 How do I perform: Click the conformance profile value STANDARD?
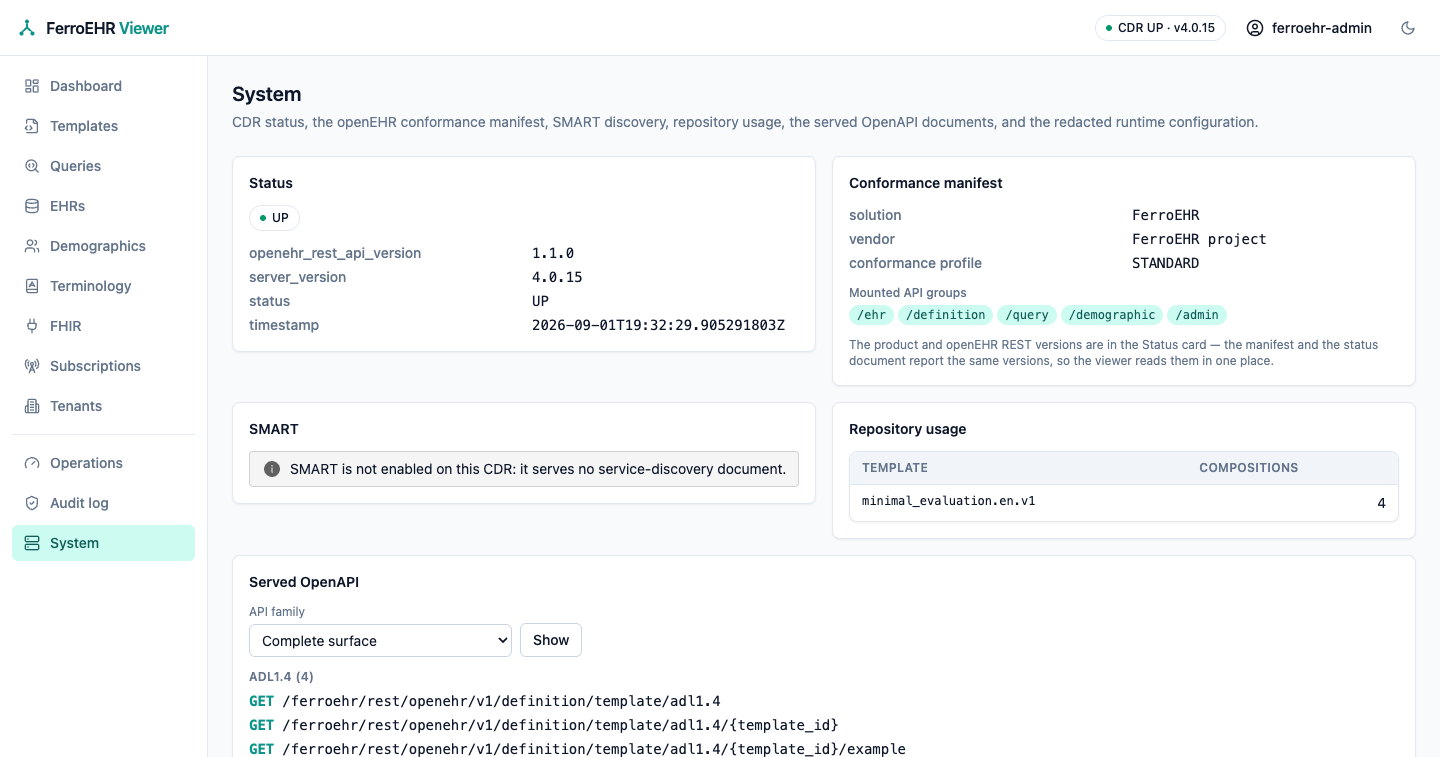(x=1165, y=263)
